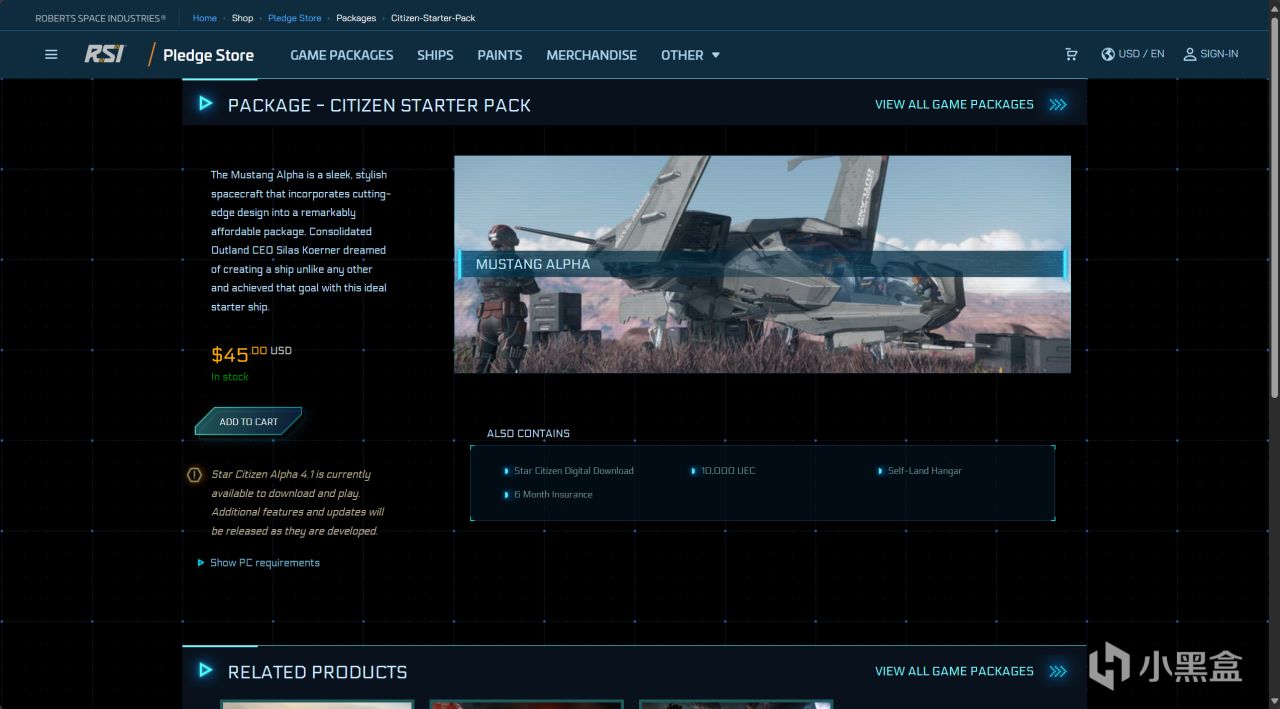This screenshot has width=1280, height=709.
Task: Click the Self-Land Hangar text
Action: [925, 471]
